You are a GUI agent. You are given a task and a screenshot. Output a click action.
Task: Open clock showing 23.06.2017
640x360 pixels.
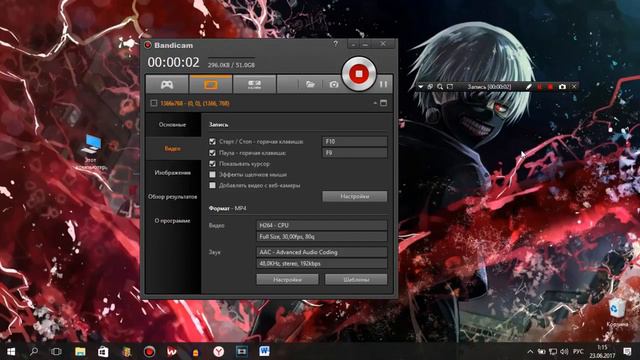[x=602, y=351]
